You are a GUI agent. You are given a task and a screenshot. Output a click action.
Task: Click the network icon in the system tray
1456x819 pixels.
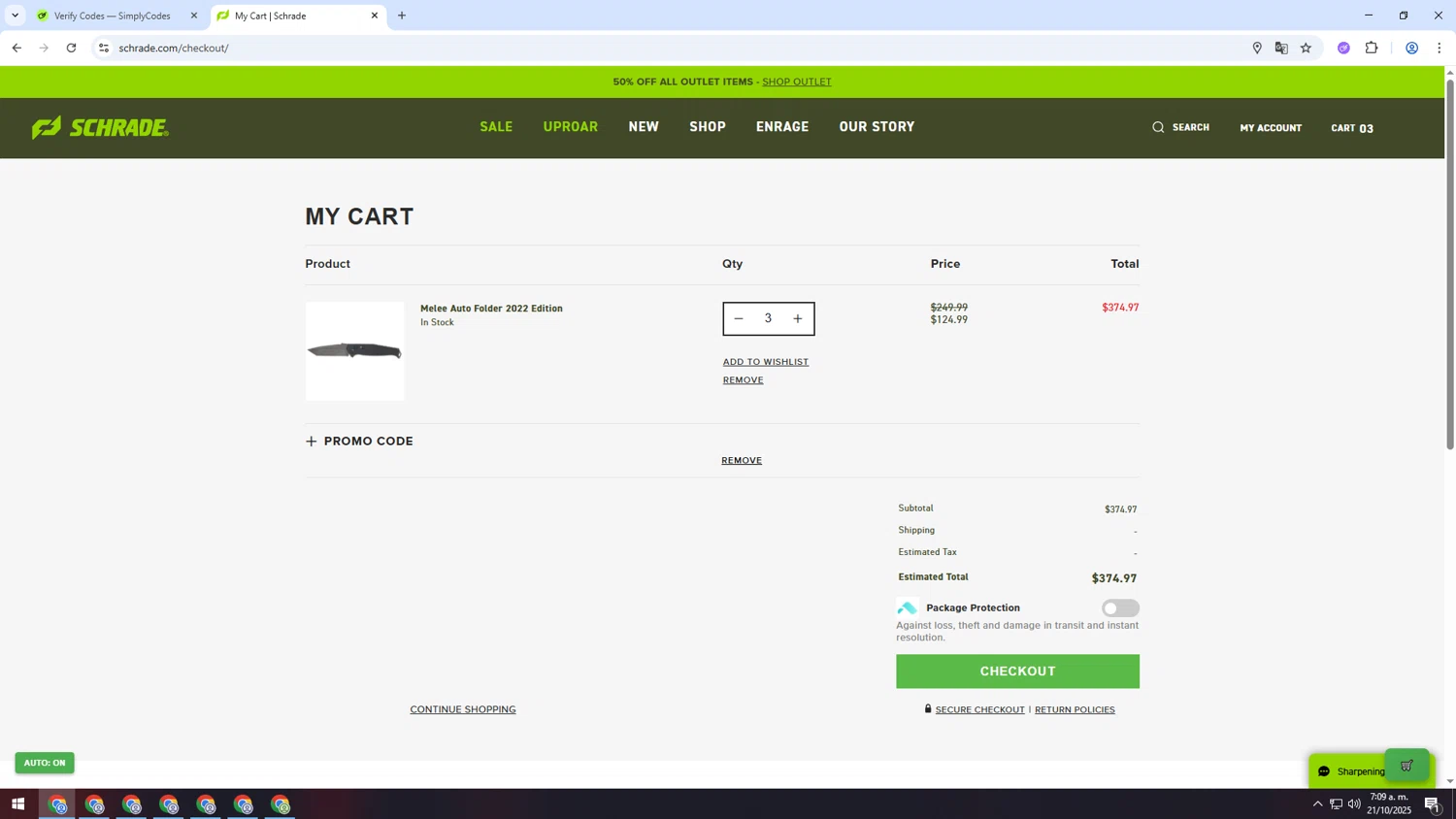pyautogui.click(x=1336, y=804)
